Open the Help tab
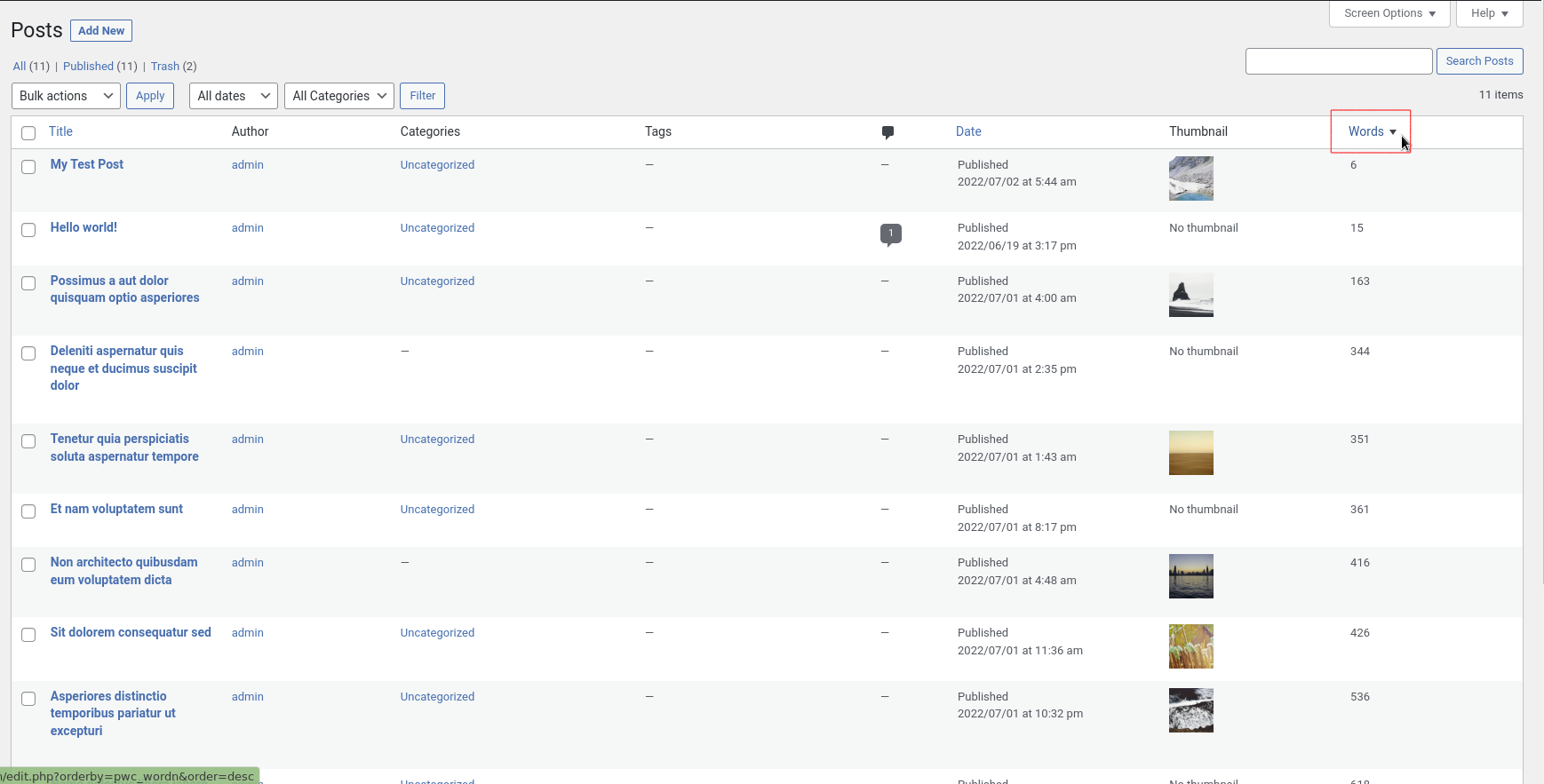The width and height of the screenshot is (1544, 784). coord(1489,13)
